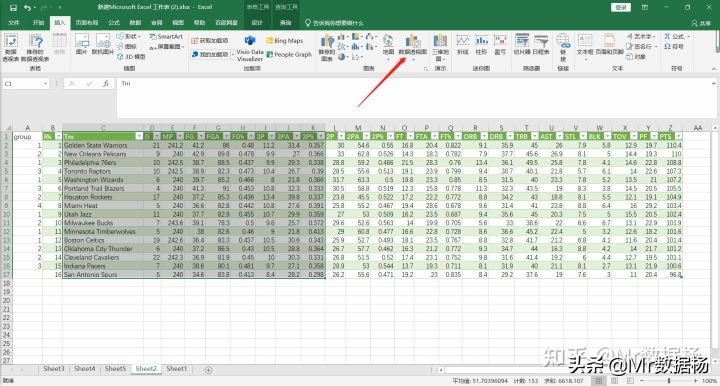Insert Online Pictures (联机图片)
720x386 pixels.
(103, 44)
